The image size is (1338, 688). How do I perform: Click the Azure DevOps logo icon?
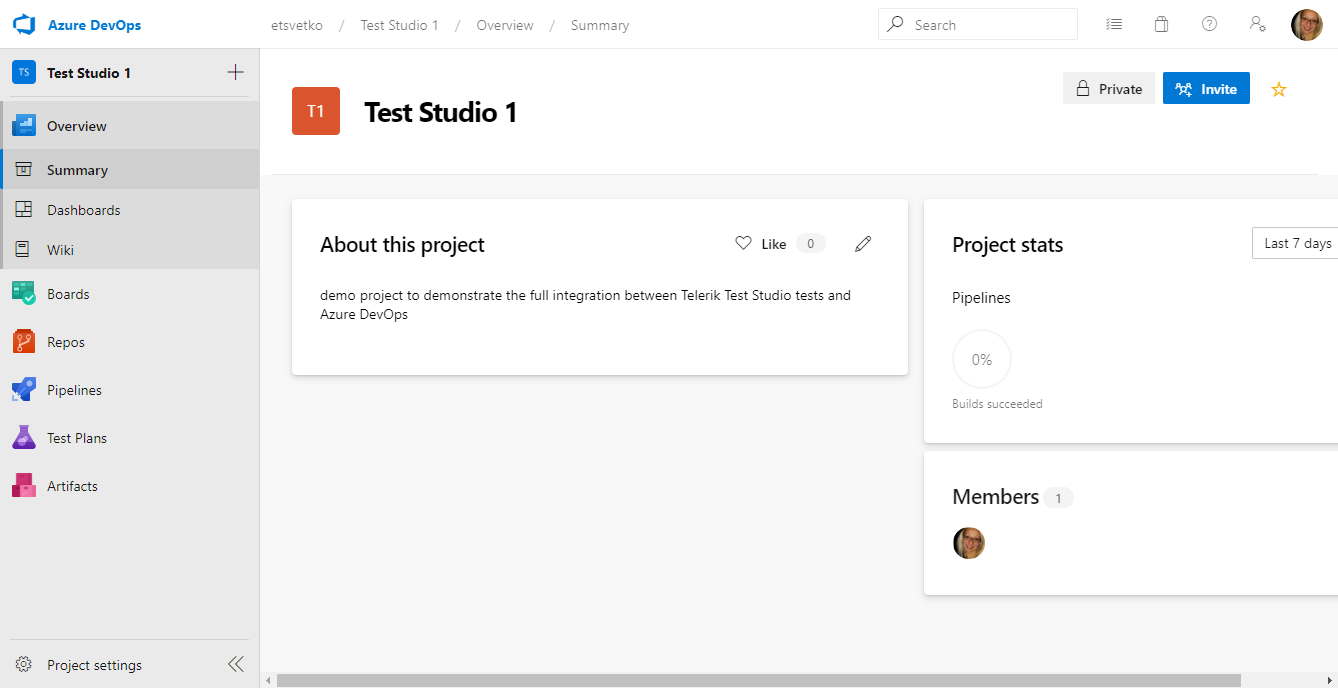[24, 25]
